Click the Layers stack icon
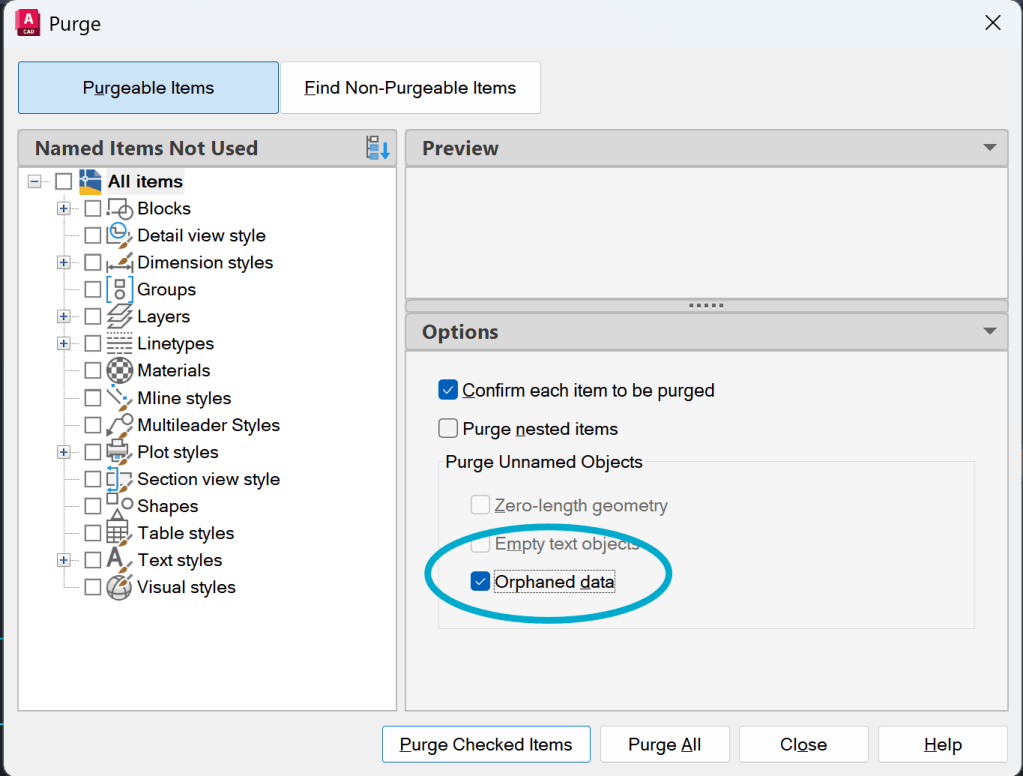This screenshot has width=1023, height=776. [119, 317]
